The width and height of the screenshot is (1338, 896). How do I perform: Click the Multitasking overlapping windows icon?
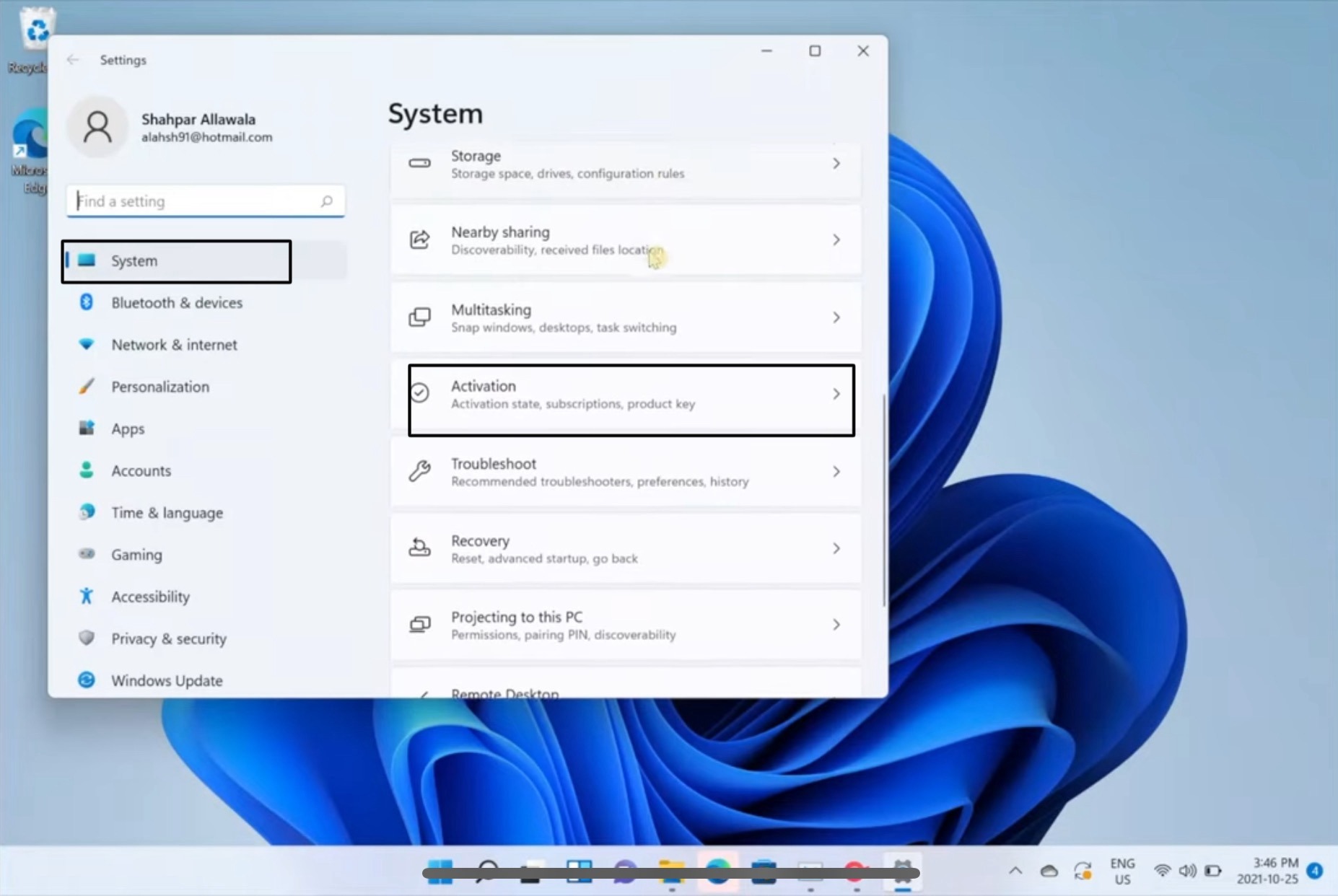coord(420,317)
